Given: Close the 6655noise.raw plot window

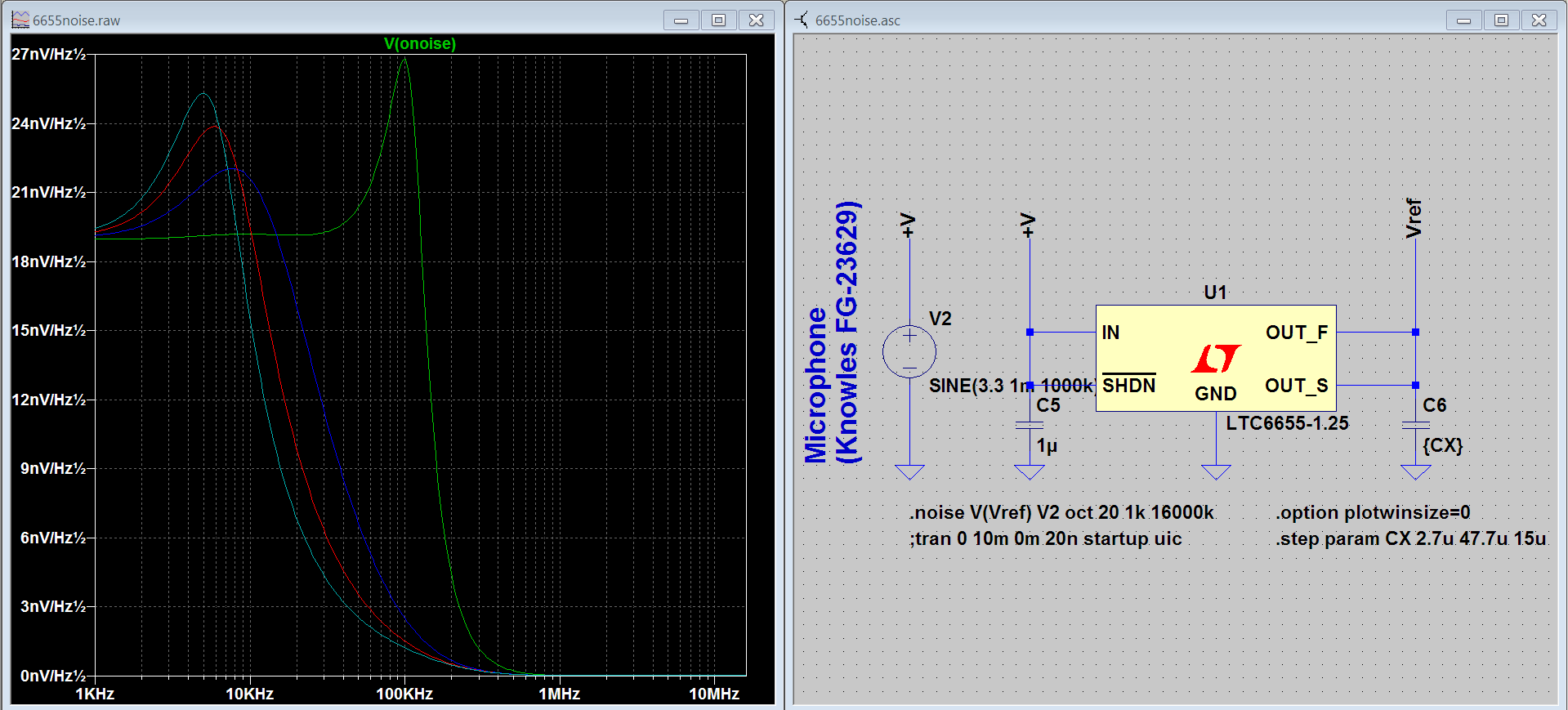Looking at the screenshot, I should click(x=757, y=20).
